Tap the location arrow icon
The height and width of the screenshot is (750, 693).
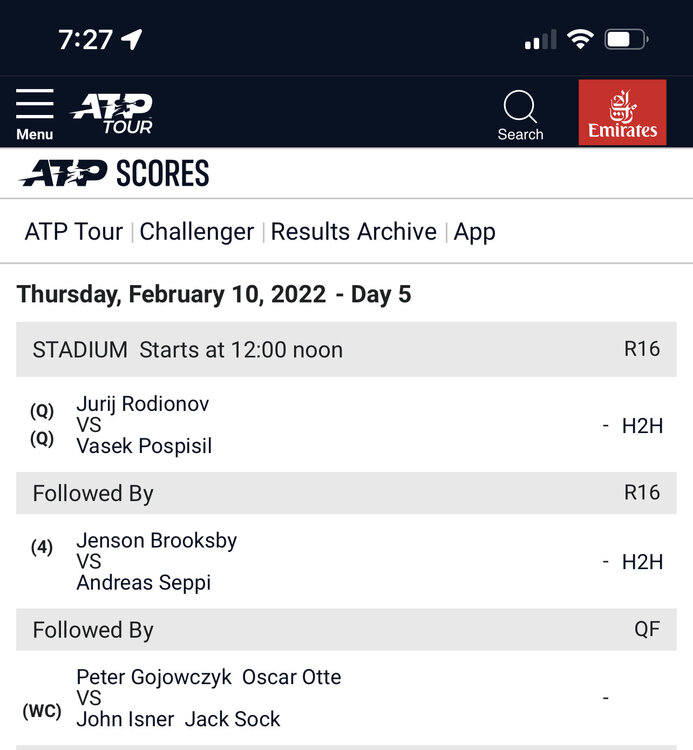point(131,39)
